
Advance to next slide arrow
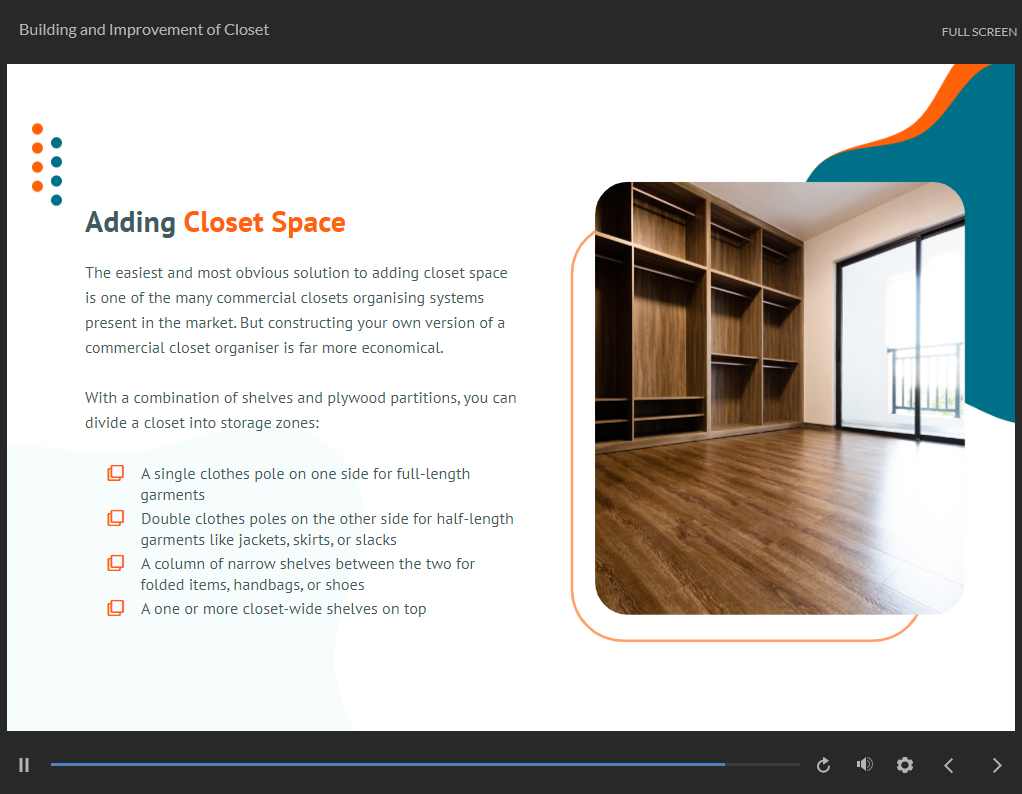pyautogui.click(x=996, y=765)
